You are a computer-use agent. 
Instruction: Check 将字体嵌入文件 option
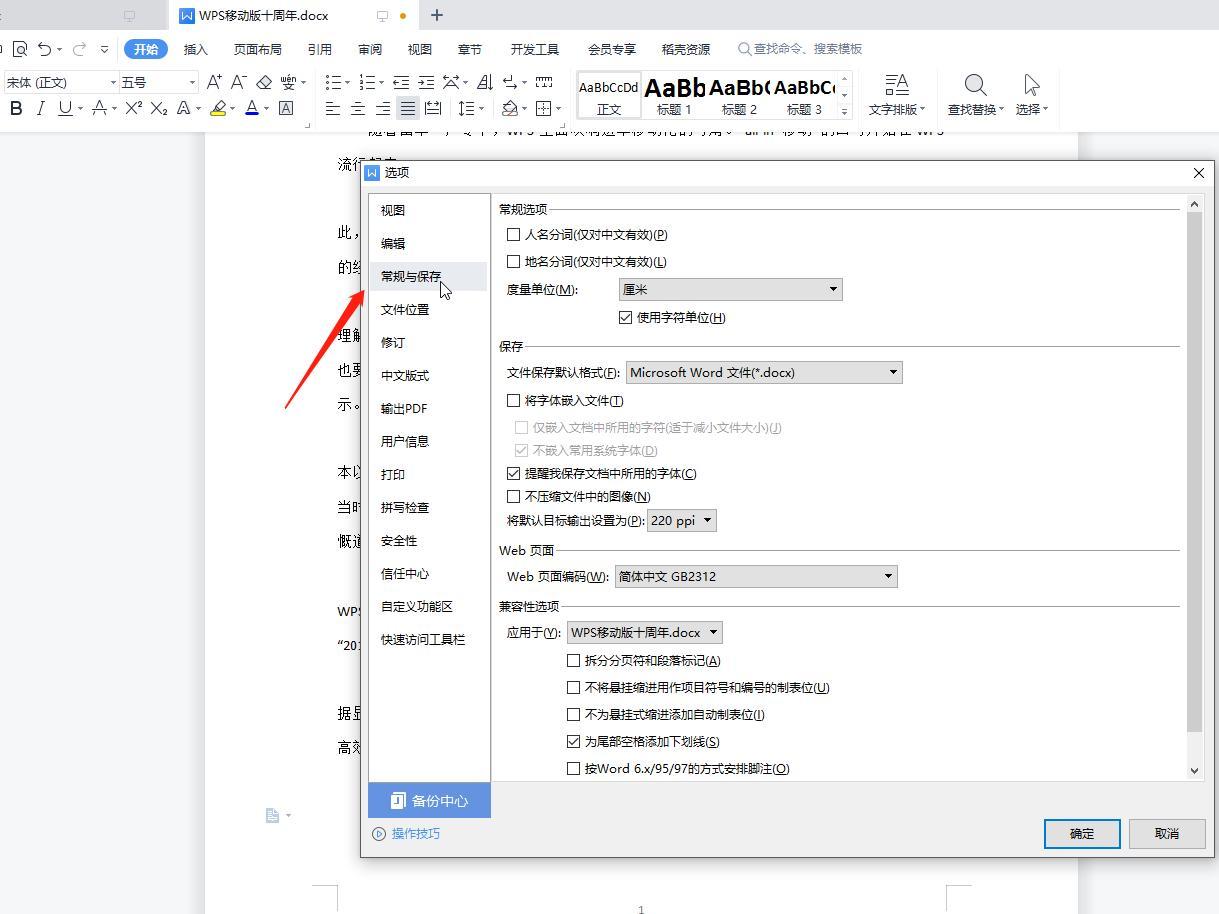point(514,401)
